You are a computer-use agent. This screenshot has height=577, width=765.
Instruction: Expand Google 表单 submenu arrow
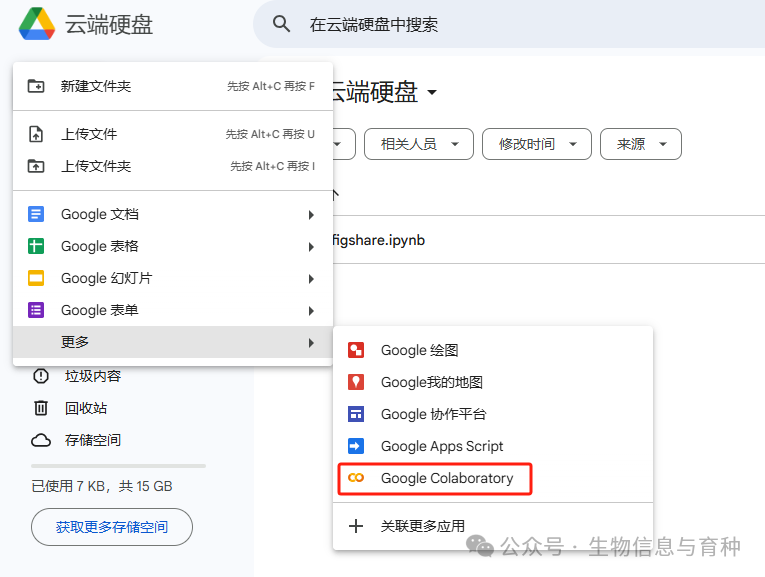tap(311, 311)
